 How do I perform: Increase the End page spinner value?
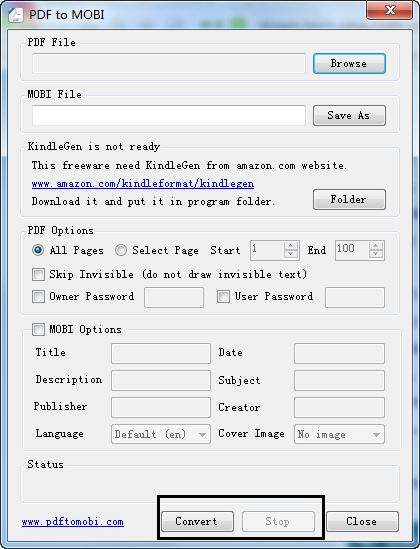[x=376, y=246]
